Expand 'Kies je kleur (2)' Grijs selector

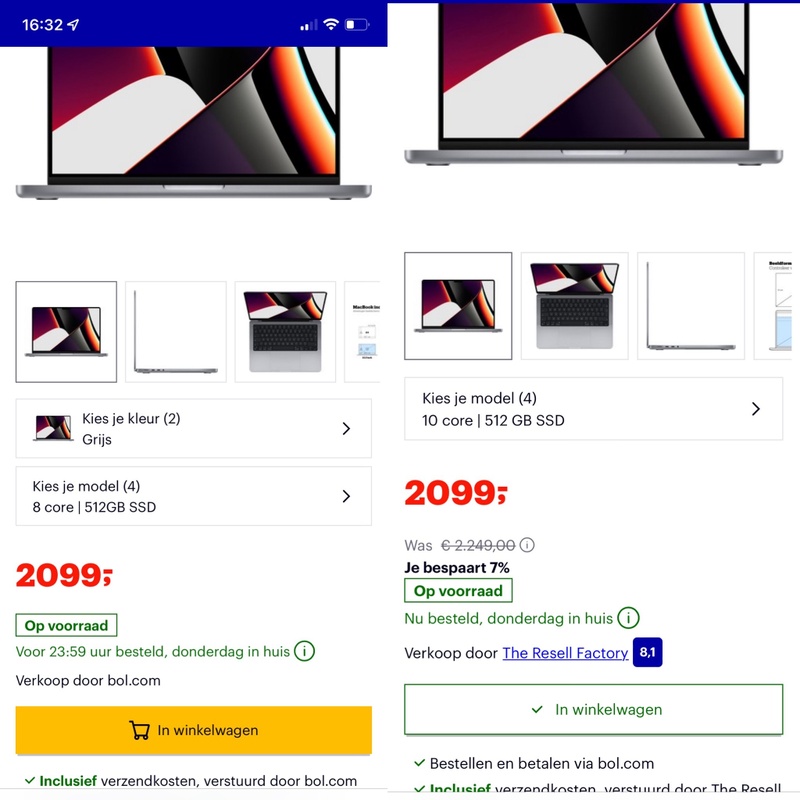pos(193,429)
